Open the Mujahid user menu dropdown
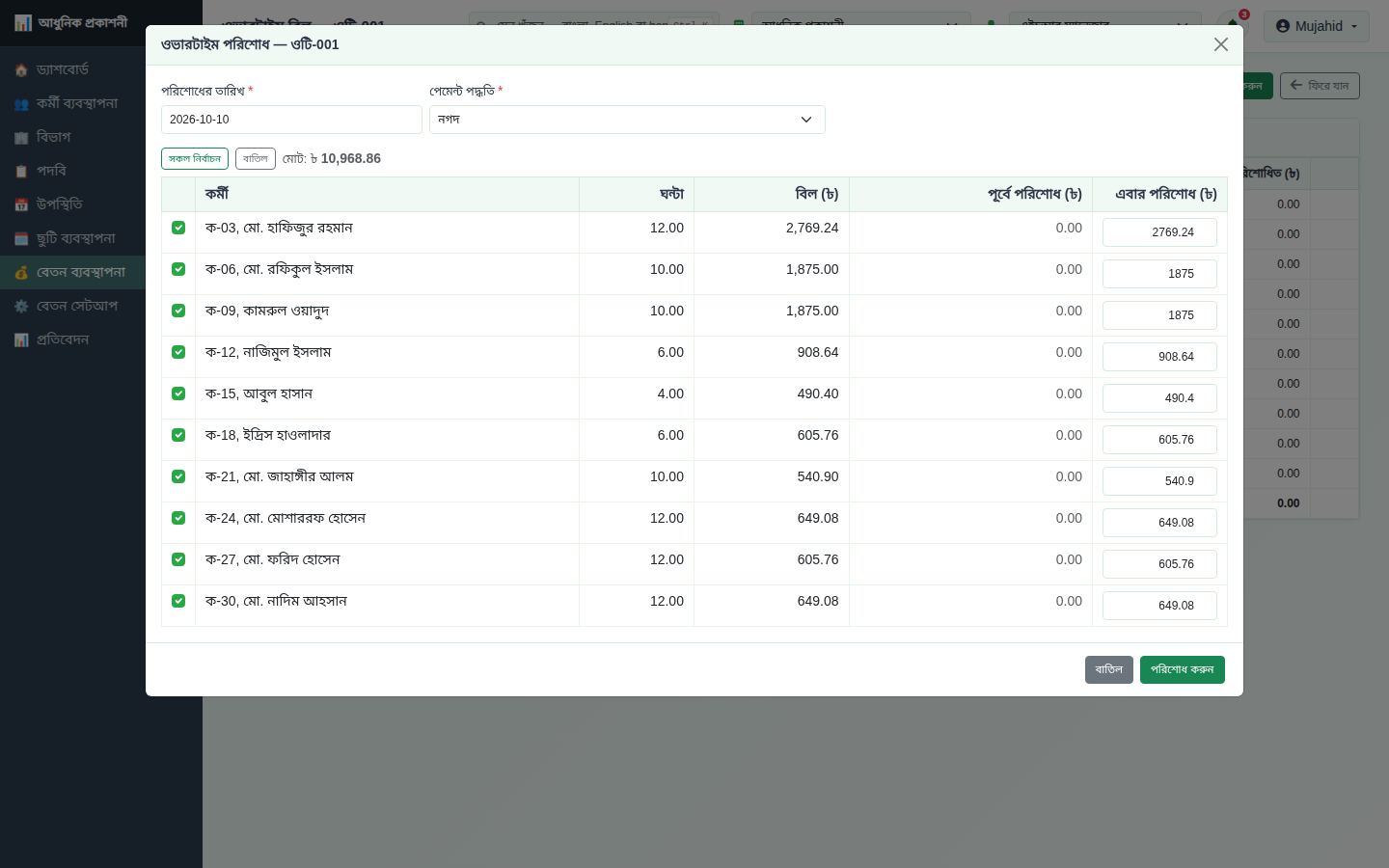 (x=1316, y=26)
